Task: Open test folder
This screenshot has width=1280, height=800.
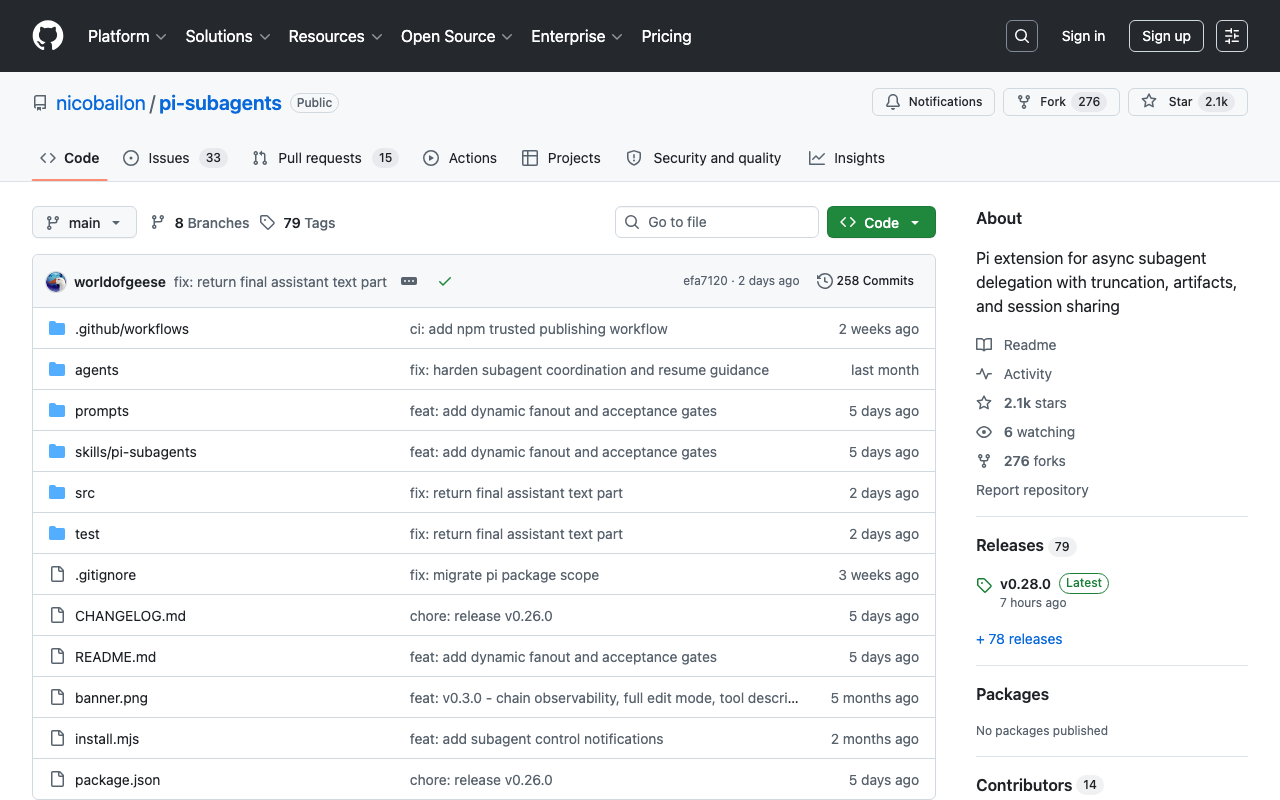Action: (87, 534)
